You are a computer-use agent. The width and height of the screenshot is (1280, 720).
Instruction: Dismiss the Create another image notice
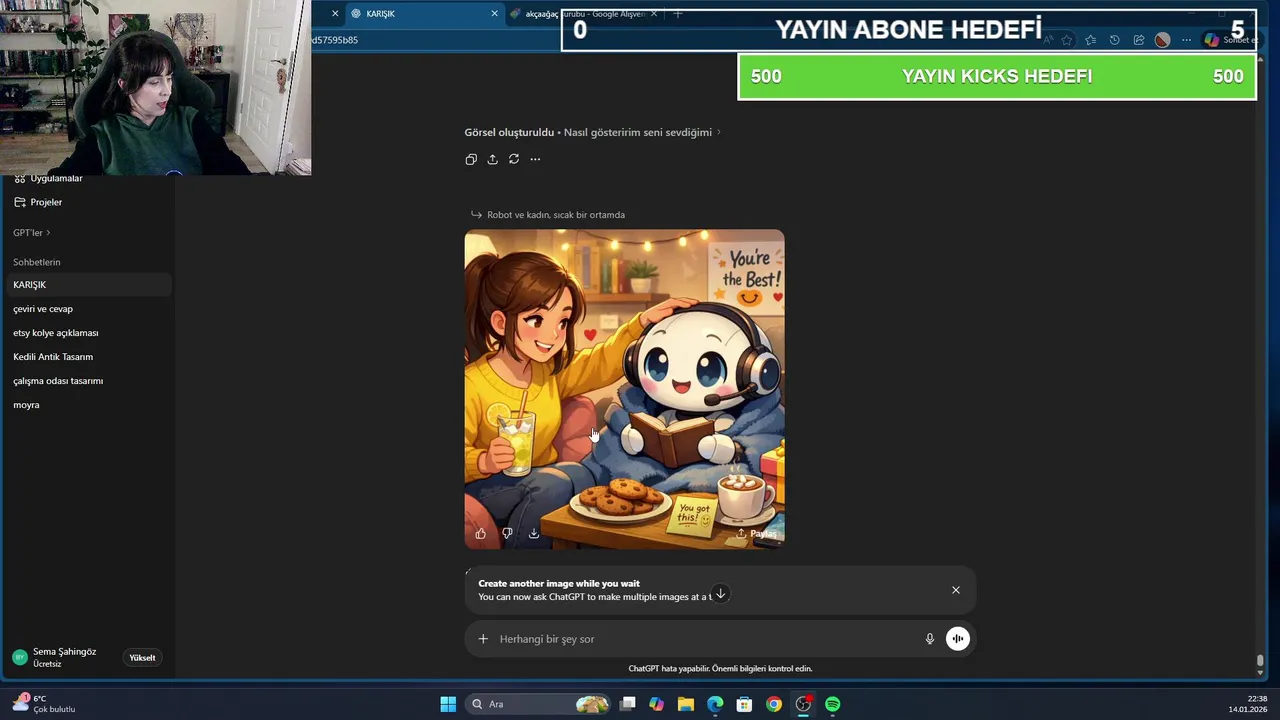[956, 590]
